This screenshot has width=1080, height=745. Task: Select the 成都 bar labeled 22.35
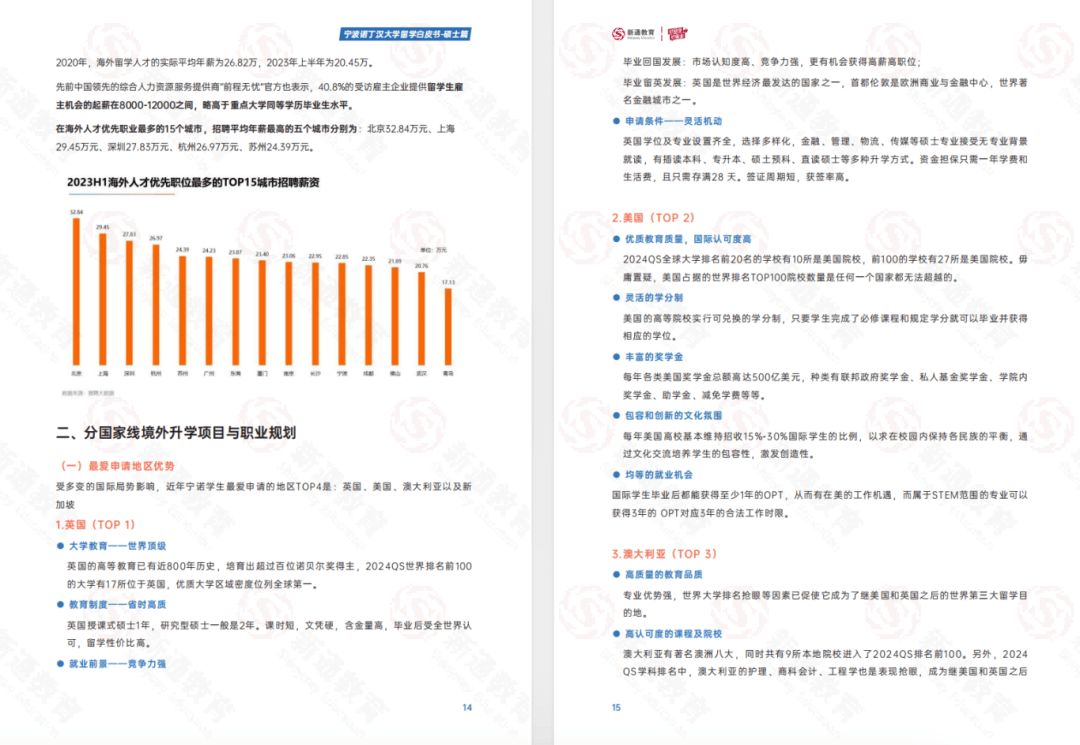coord(368,315)
